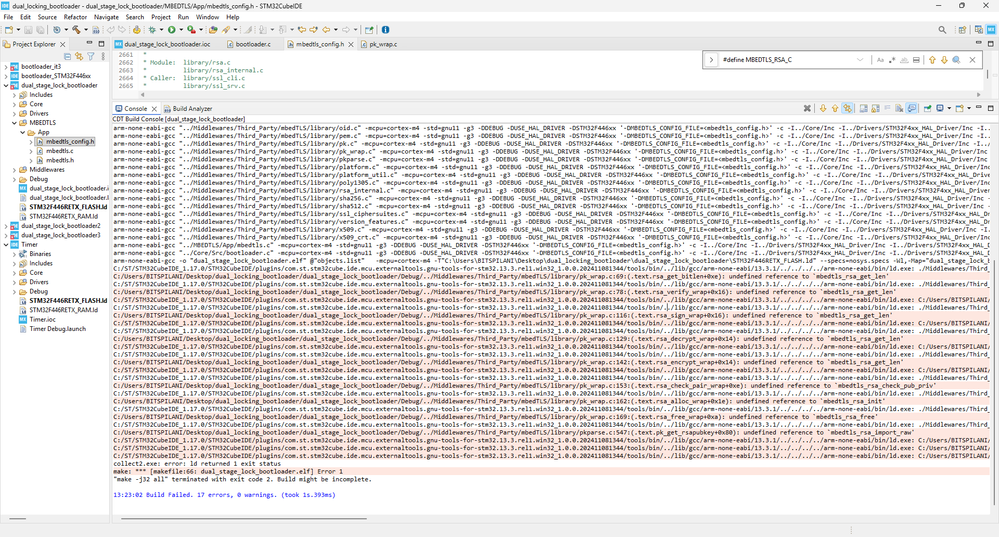The height and width of the screenshot is (537, 999).
Task: Click the 'Build Failed. 17 errors' console line
Action: point(224,494)
